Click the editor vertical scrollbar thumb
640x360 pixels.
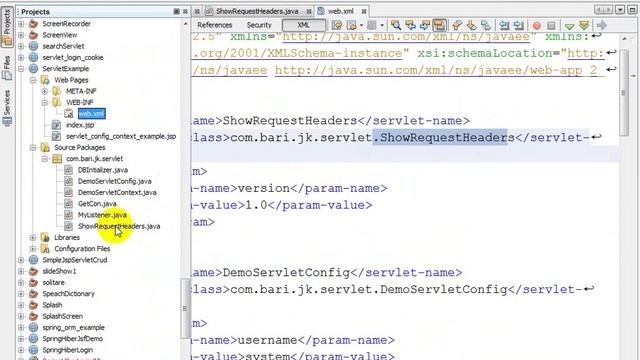coord(623,93)
